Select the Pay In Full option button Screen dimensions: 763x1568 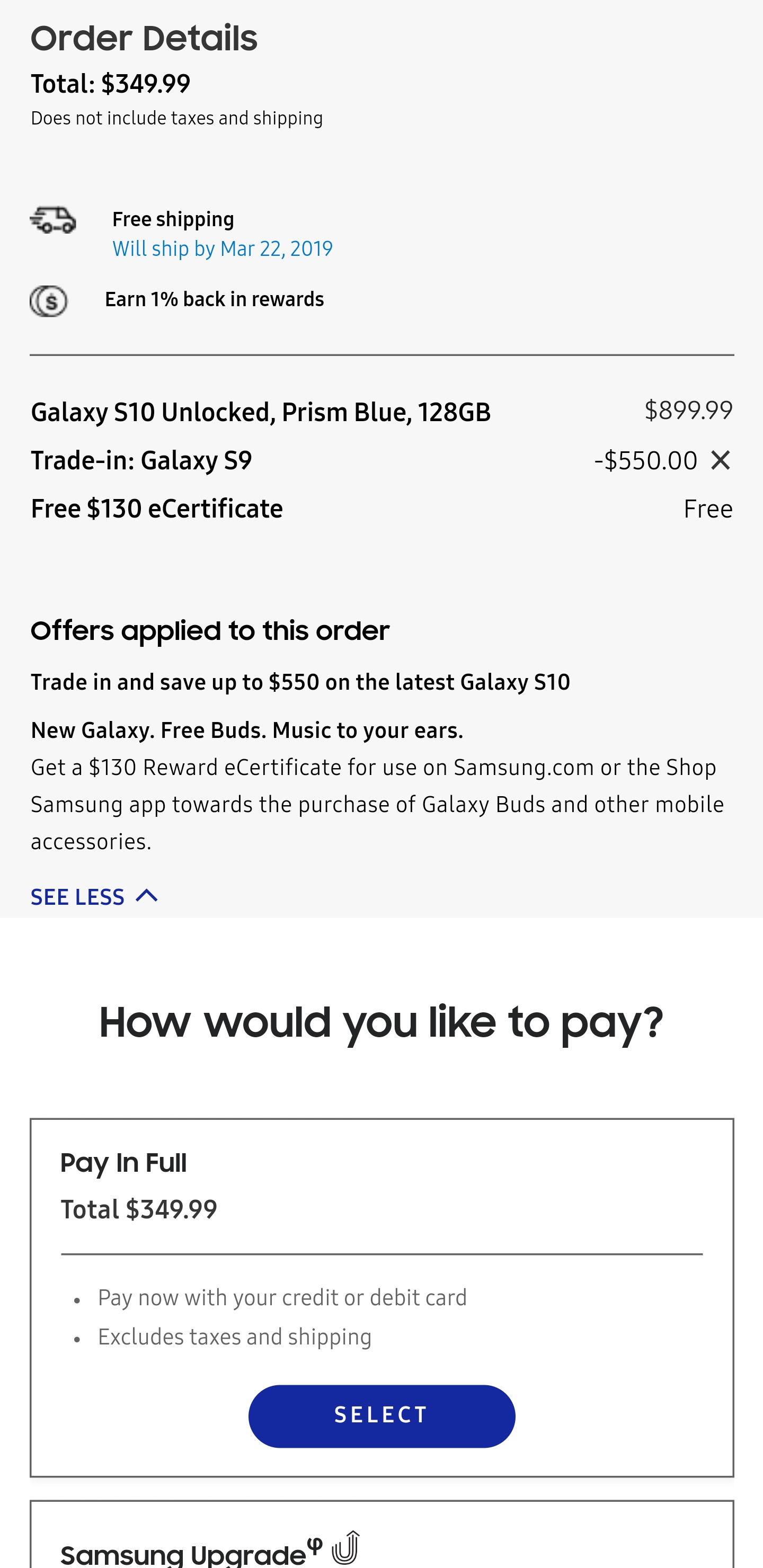382,1416
